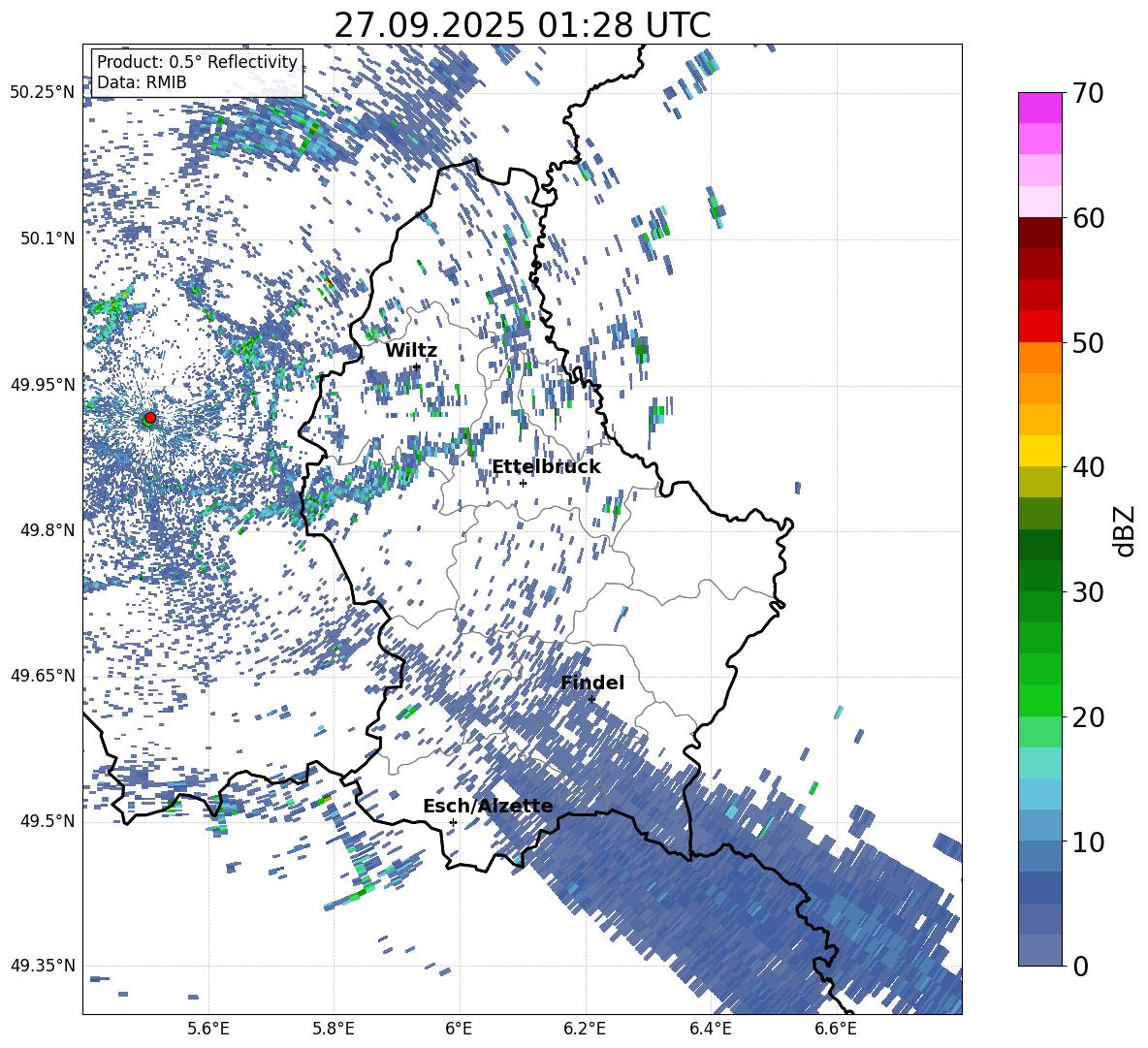The height and width of the screenshot is (1048, 1148).
Task: Click the longitude label 6°E
Action: [x=459, y=1029]
